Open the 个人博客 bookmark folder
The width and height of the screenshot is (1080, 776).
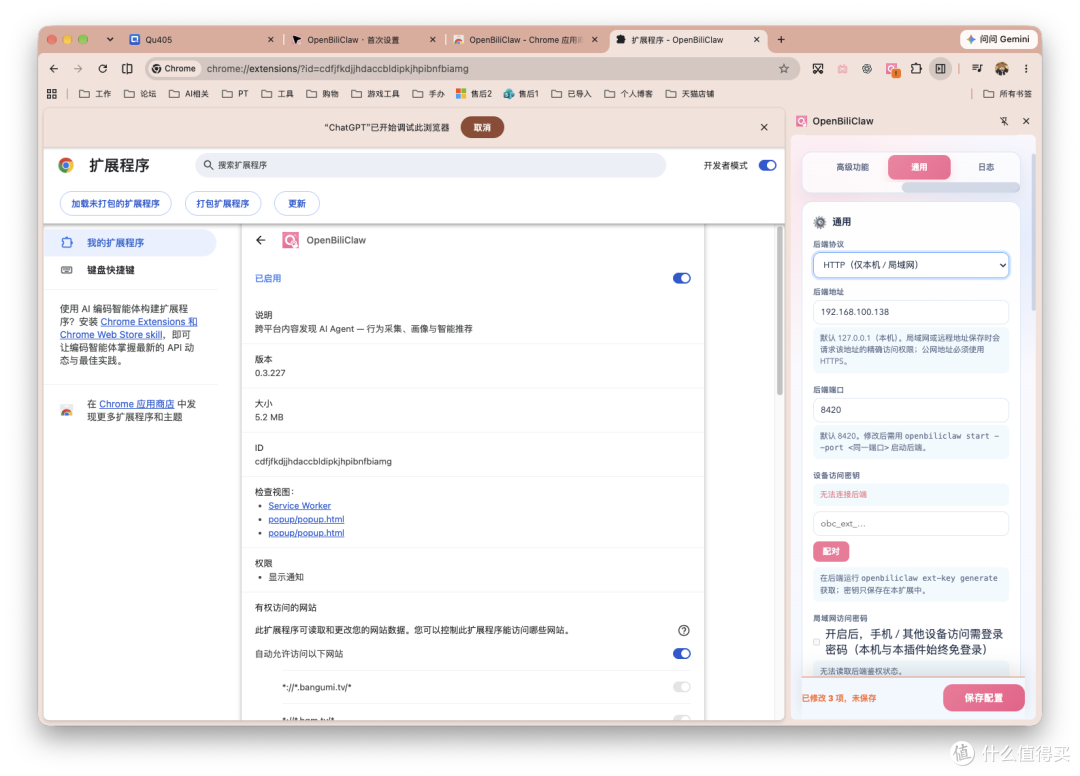pos(628,94)
